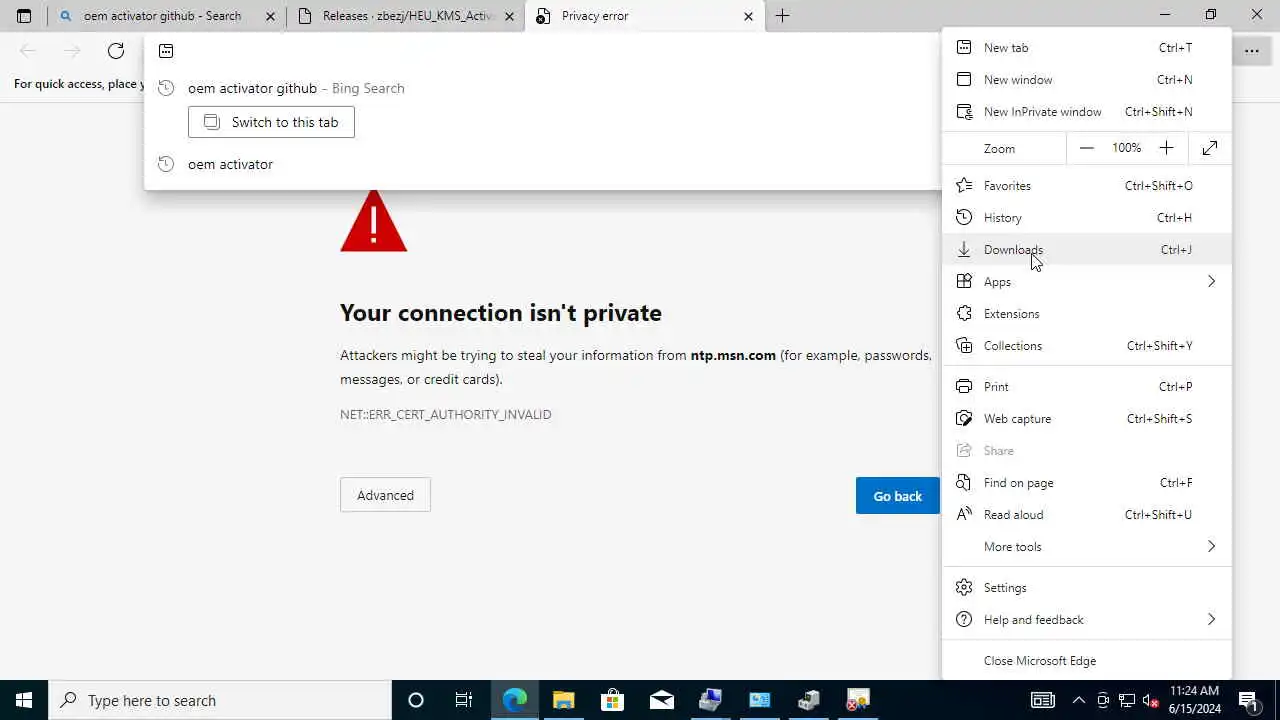Open the tab actions menu icon

[24, 16]
